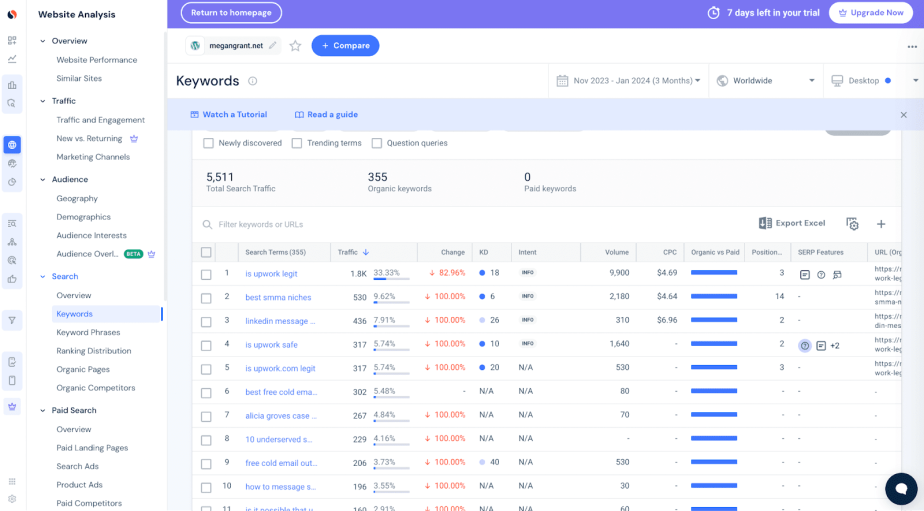
Task: Sort by the Volume column header
Action: tap(616, 252)
